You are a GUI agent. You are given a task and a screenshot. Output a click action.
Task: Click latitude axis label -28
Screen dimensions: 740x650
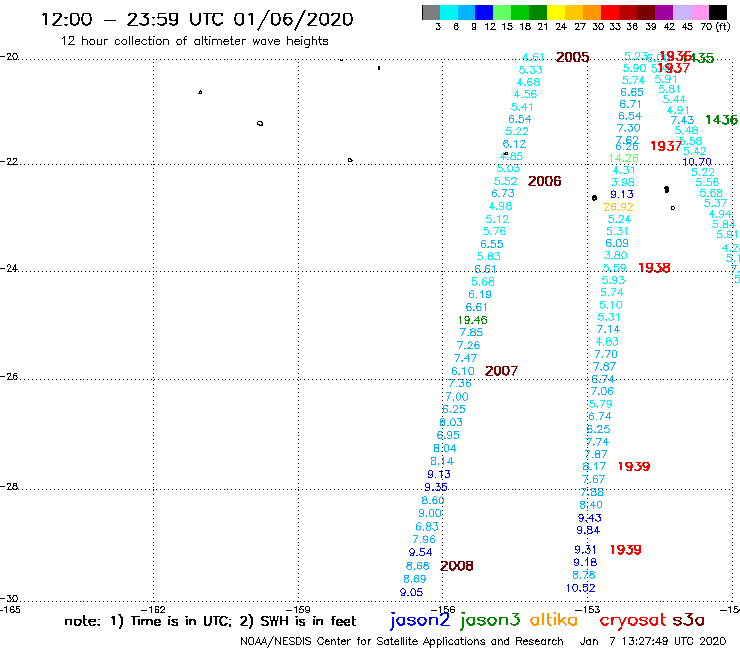click(9, 487)
